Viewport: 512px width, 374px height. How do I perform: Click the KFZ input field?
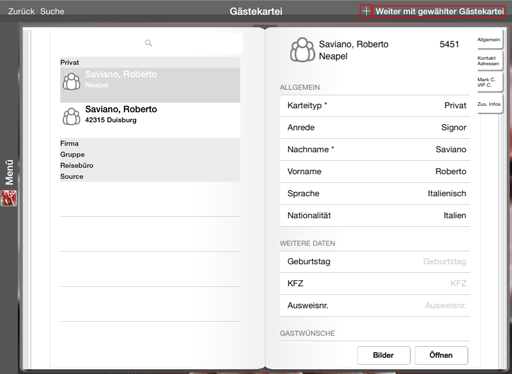tap(375, 284)
